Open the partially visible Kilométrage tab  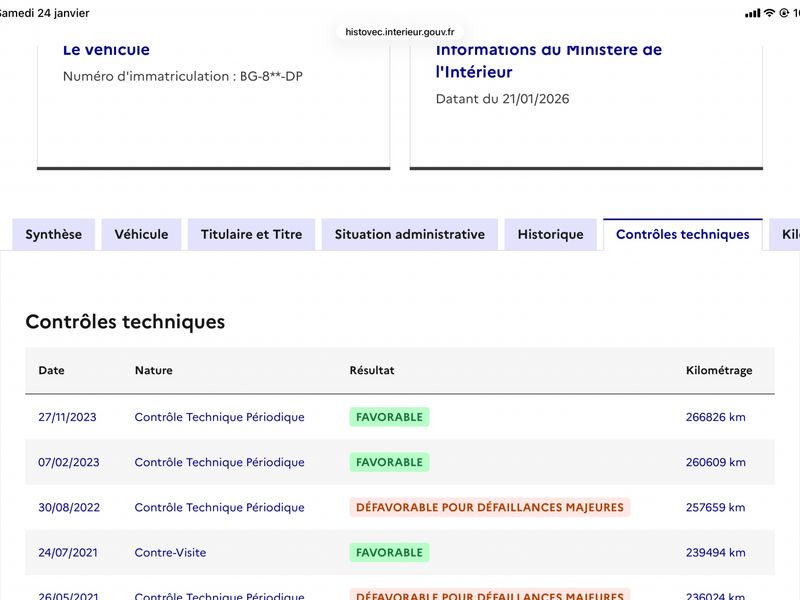point(785,235)
